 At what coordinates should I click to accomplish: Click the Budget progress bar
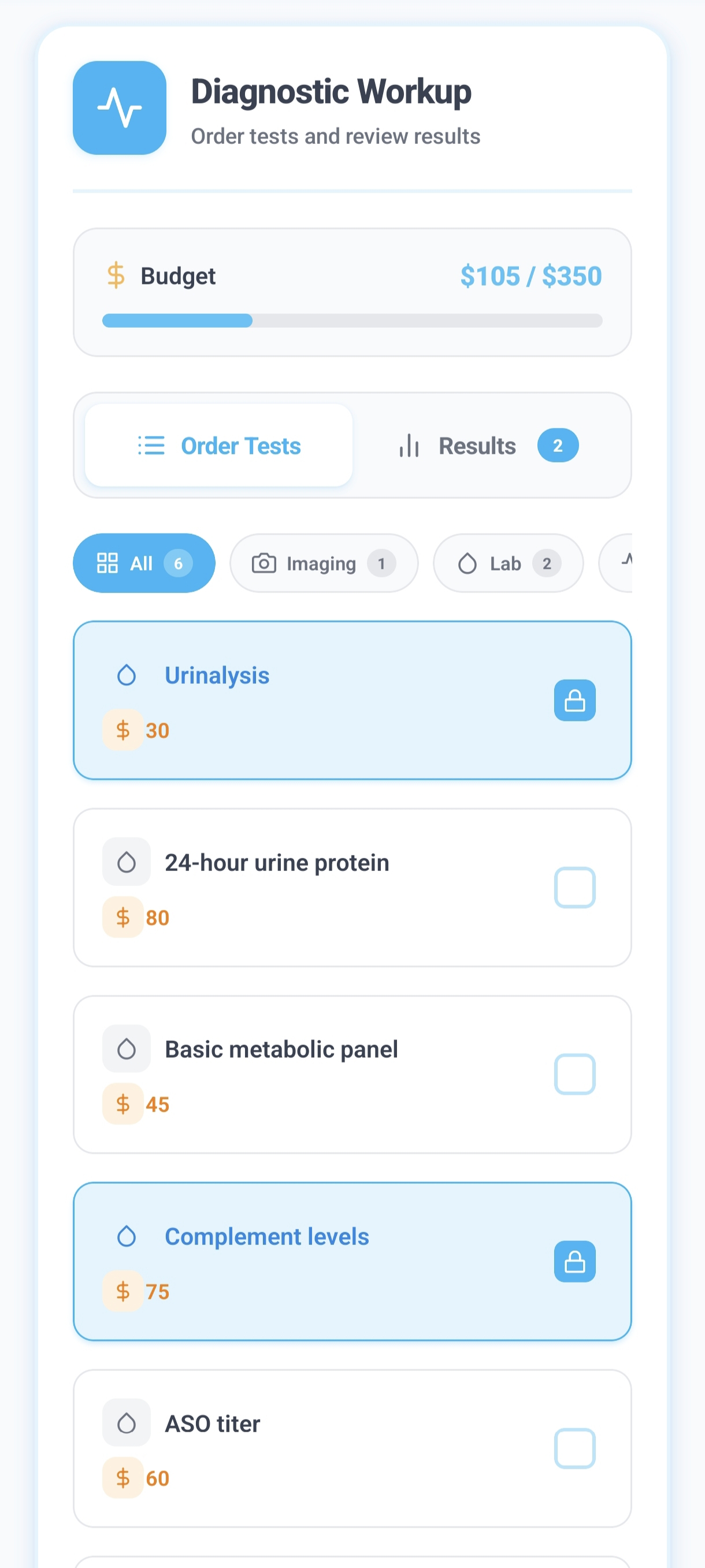click(x=352, y=321)
